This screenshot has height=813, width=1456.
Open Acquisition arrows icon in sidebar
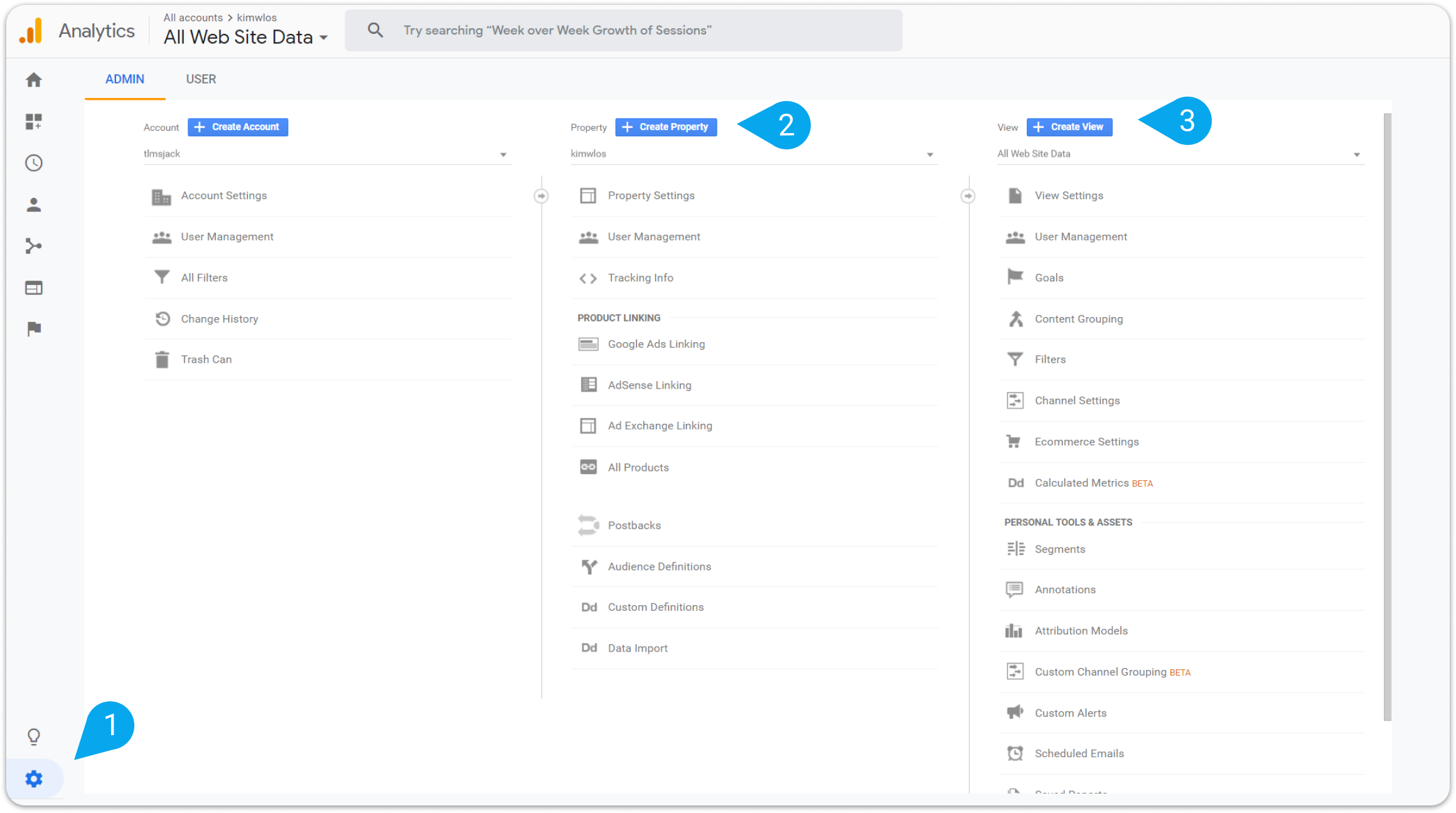pyautogui.click(x=34, y=246)
